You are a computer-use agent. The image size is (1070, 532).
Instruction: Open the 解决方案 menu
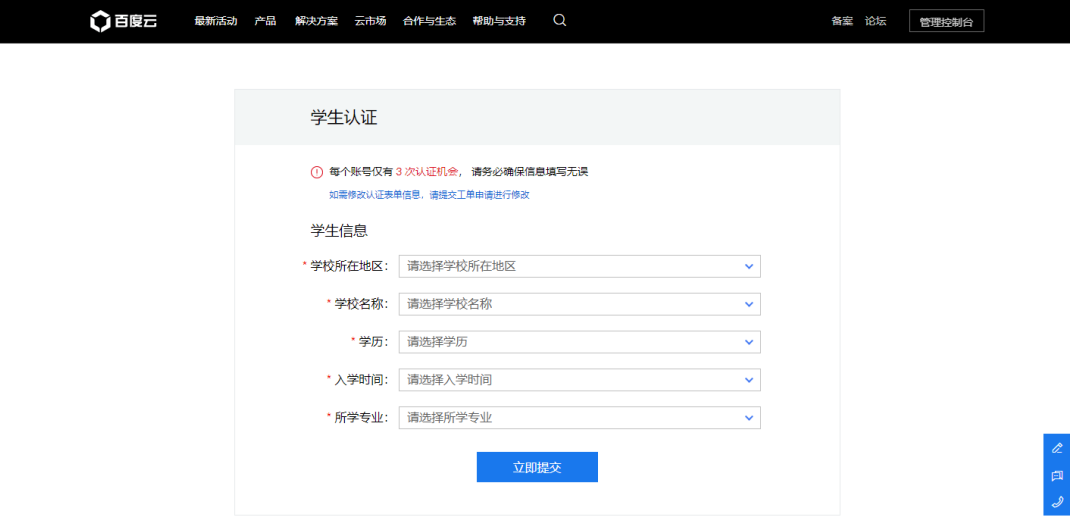point(317,21)
